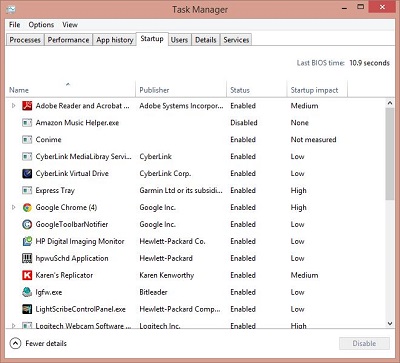Screen dimensions: 400x363
Task: Expand the Adobe Reader and Acrobat group
Action: tap(14, 106)
